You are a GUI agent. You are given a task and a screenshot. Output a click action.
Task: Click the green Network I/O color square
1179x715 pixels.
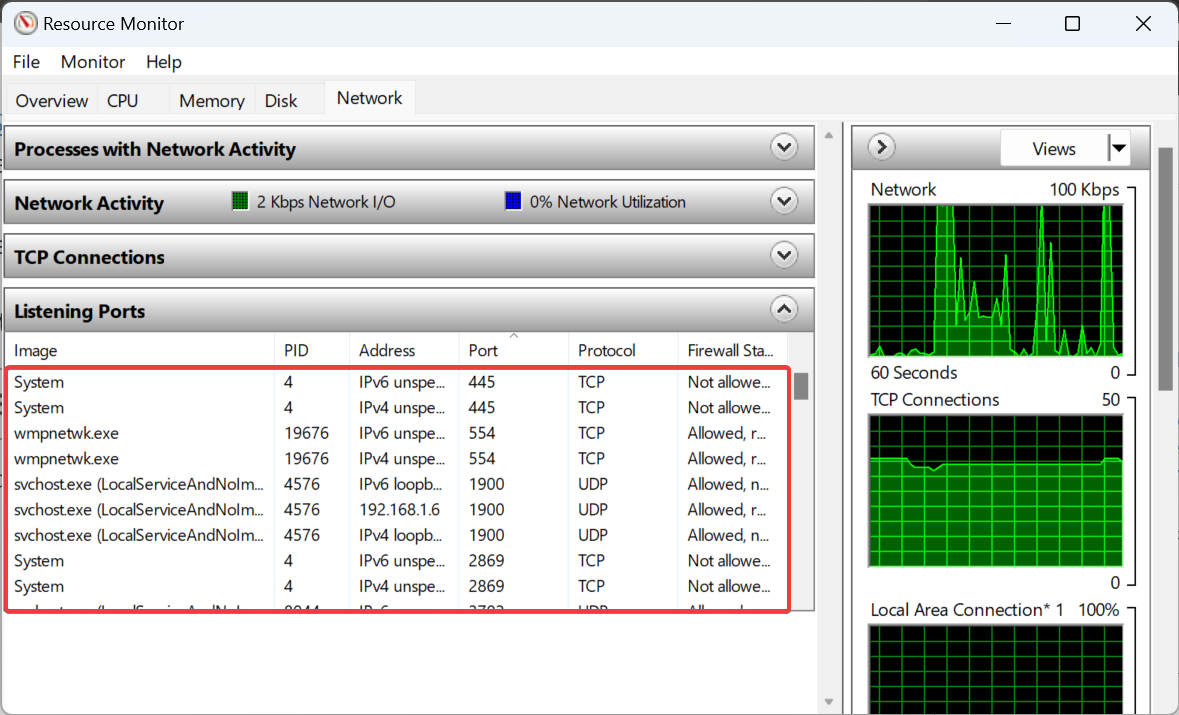[x=240, y=201]
